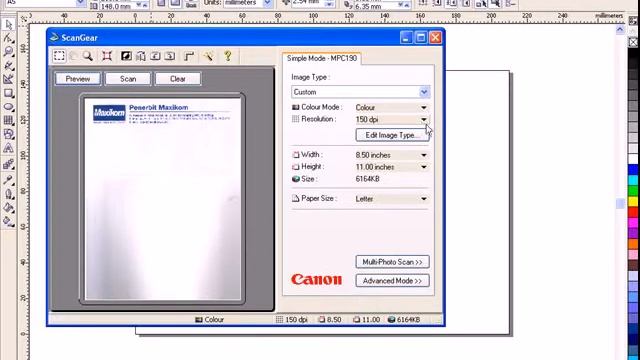
Task: Click the status bar 6164KB entry
Action: pyautogui.click(x=404, y=320)
